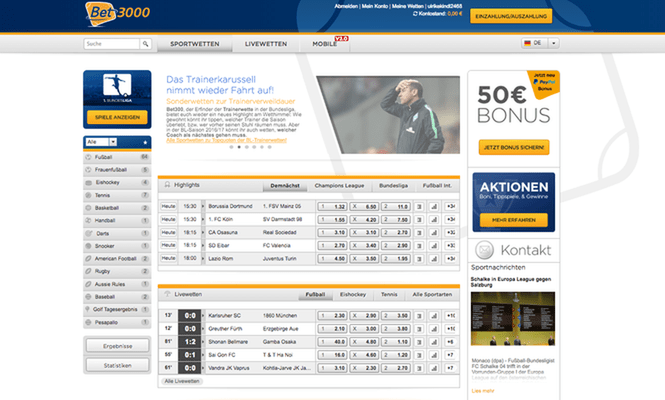This screenshot has width=665, height=400.
Task: Click Spiele Anzeigen button
Action: 117,117
